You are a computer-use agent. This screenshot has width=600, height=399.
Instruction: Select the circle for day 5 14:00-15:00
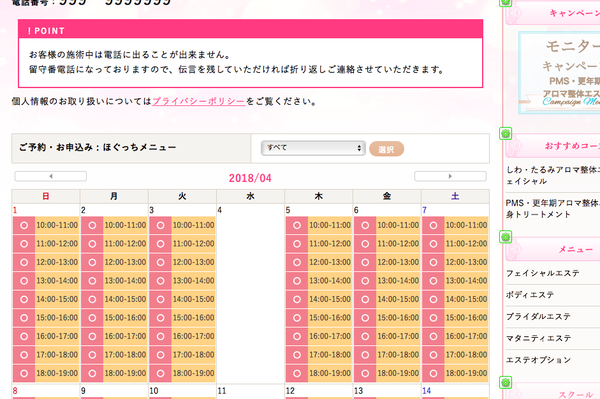coord(297,299)
